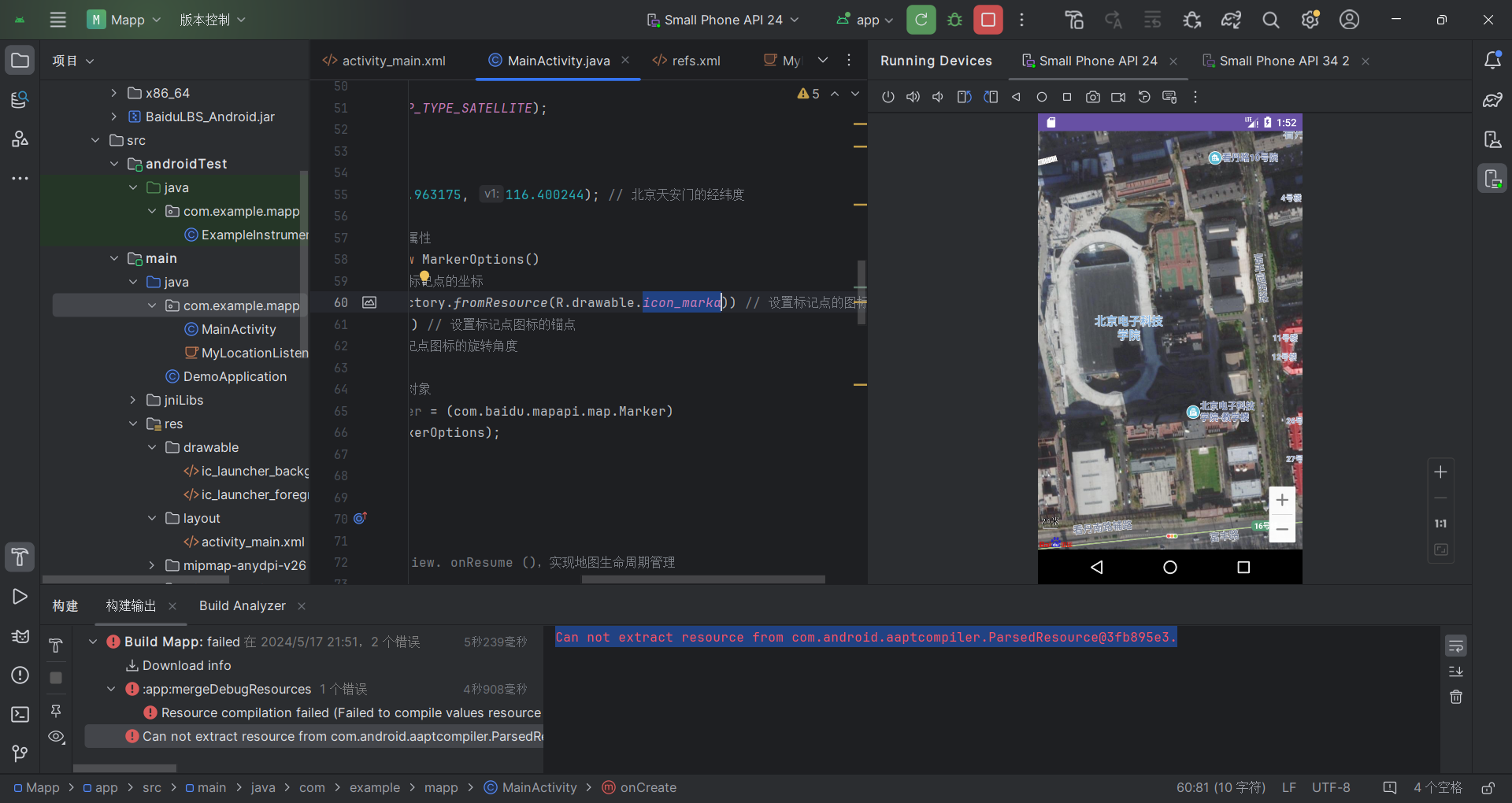Rerun the app with the green button
1512x803 pixels.
[x=921, y=20]
